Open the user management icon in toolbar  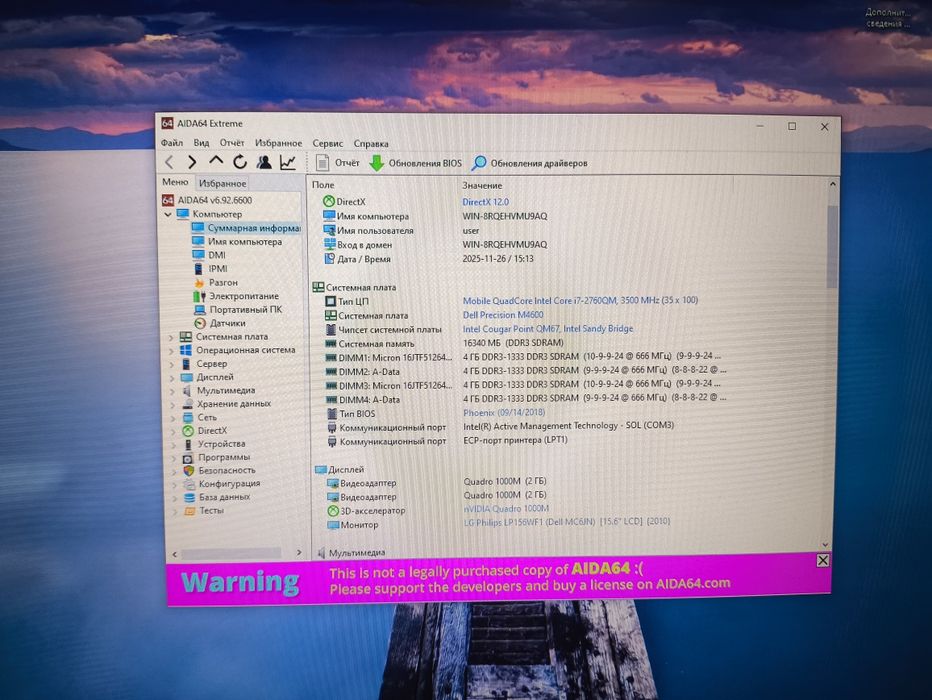[264, 162]
